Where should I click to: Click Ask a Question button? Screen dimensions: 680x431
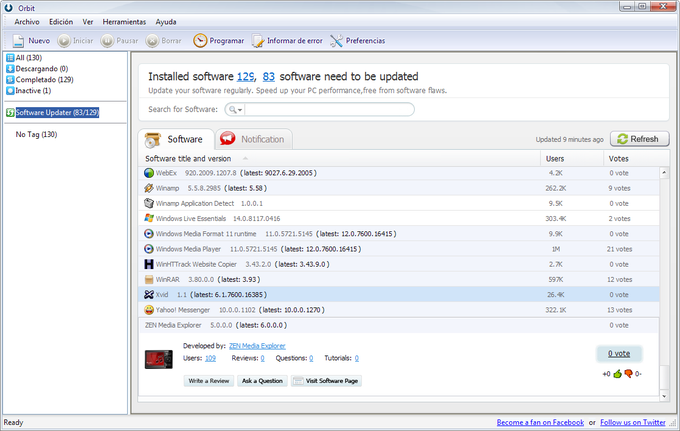pos(262,381)
